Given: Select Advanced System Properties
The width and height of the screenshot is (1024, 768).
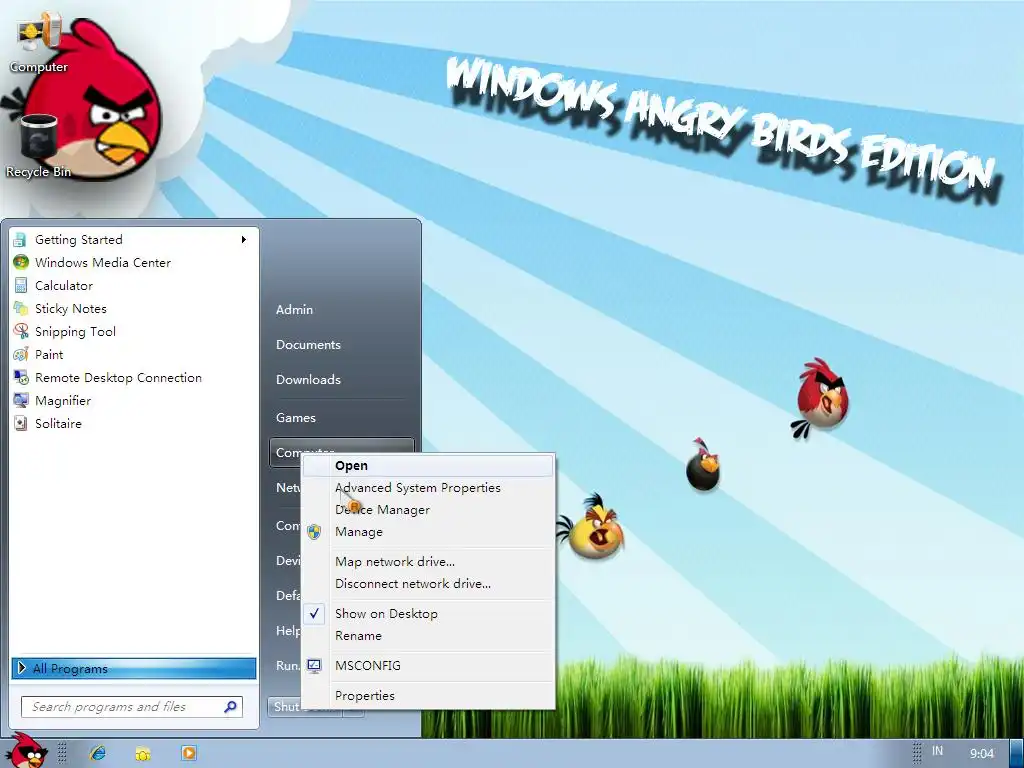Looking at the screenshot, I should (x=428, y=488).
